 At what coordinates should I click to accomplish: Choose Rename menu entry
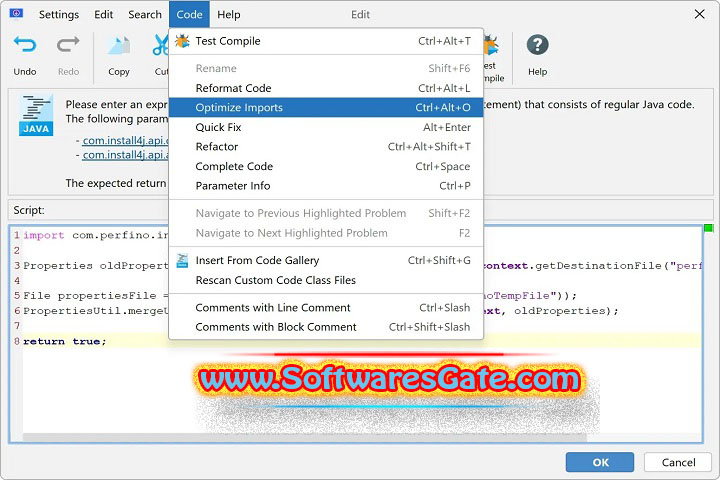coord(326,68)
